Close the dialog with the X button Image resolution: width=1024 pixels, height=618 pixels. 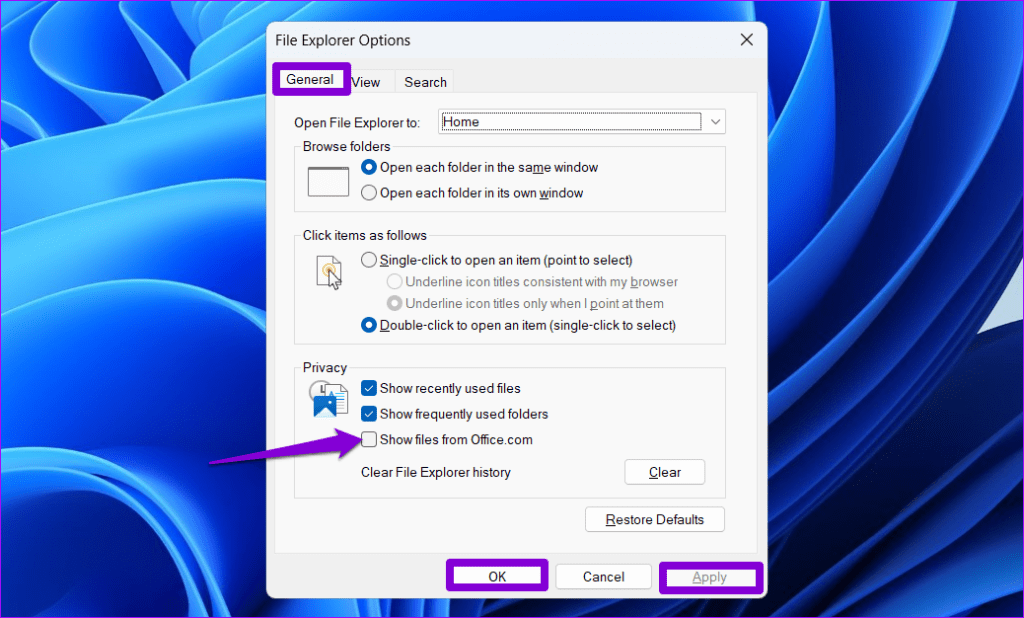click(746, 39)
